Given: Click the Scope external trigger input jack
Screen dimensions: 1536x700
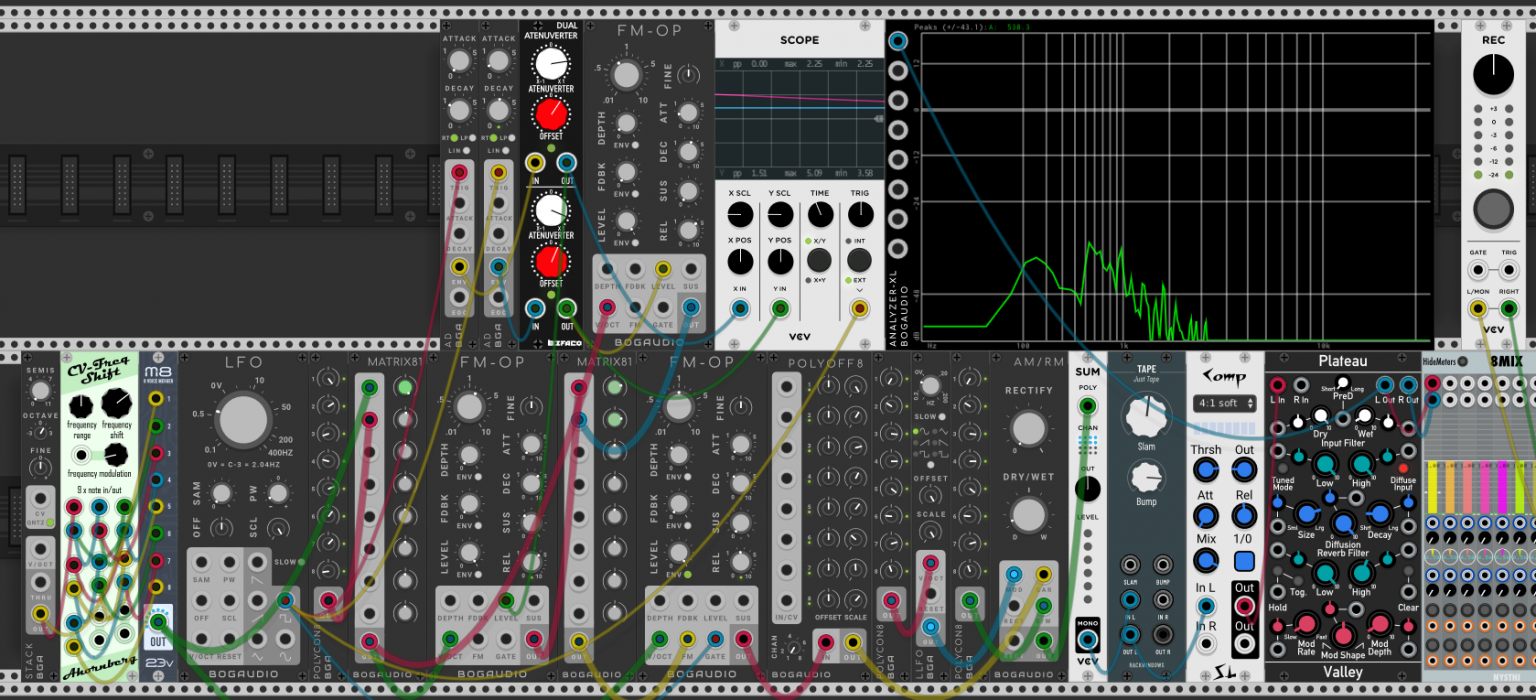Looking at the screenshot, I should (859, 308).
